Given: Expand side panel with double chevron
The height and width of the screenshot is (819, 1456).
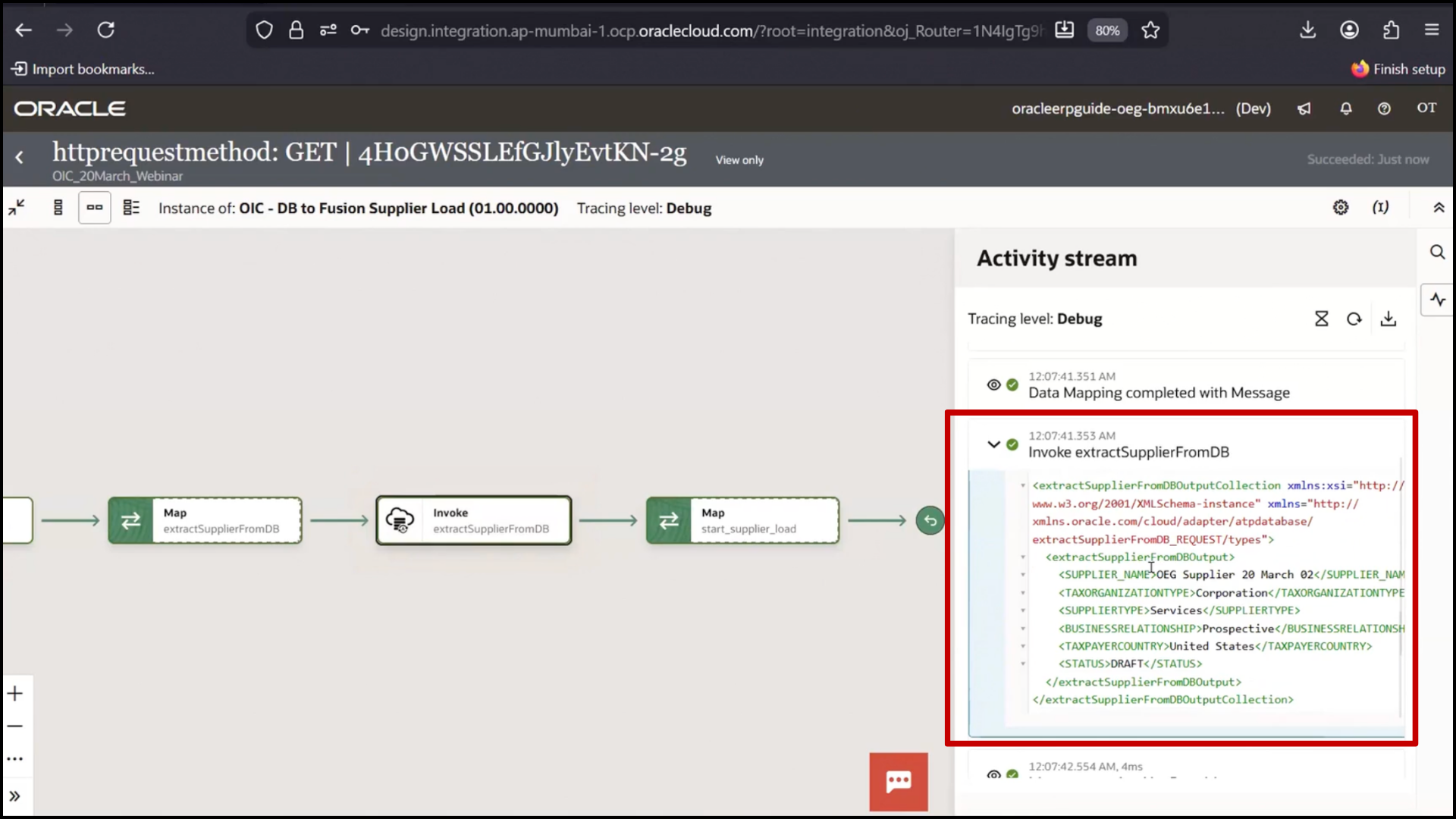Looking at the screenshot, I should click(15, 796).
